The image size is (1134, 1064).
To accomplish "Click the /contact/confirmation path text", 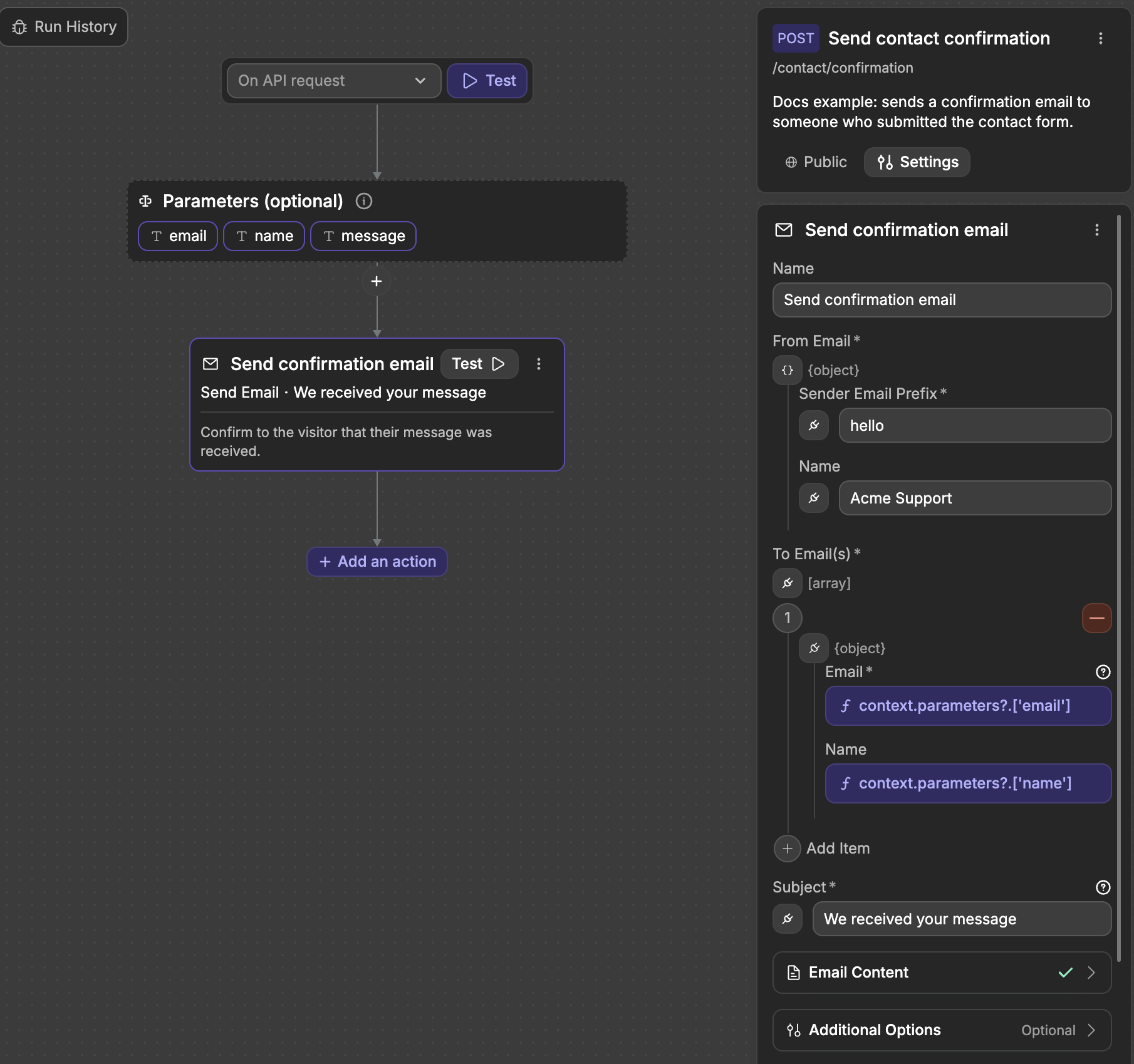I will pyautogui.click(x=843, y=68).
